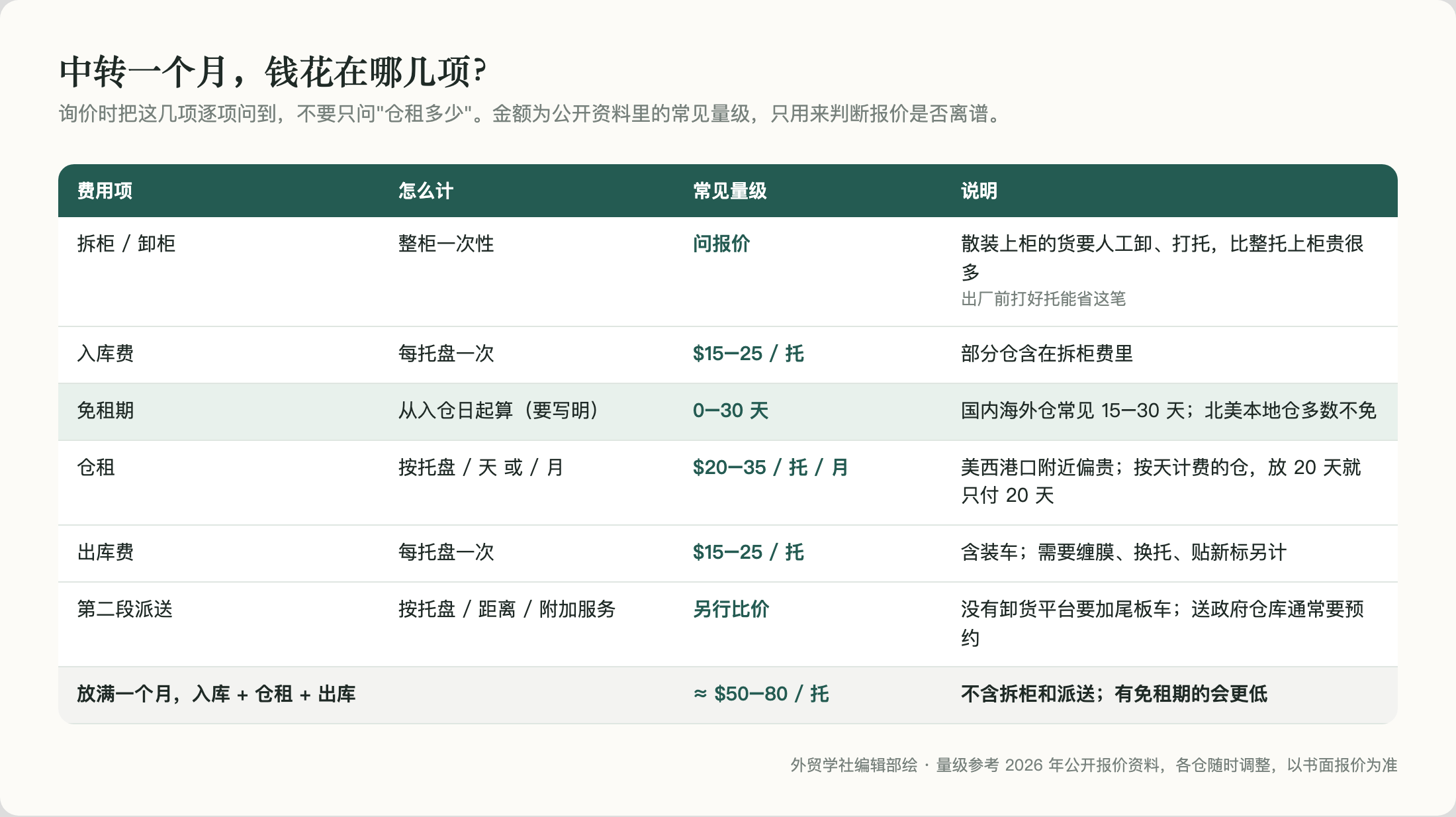Select the '第二段派送' row label
This screenshot has height=817, width=1456.
point(124,609)
